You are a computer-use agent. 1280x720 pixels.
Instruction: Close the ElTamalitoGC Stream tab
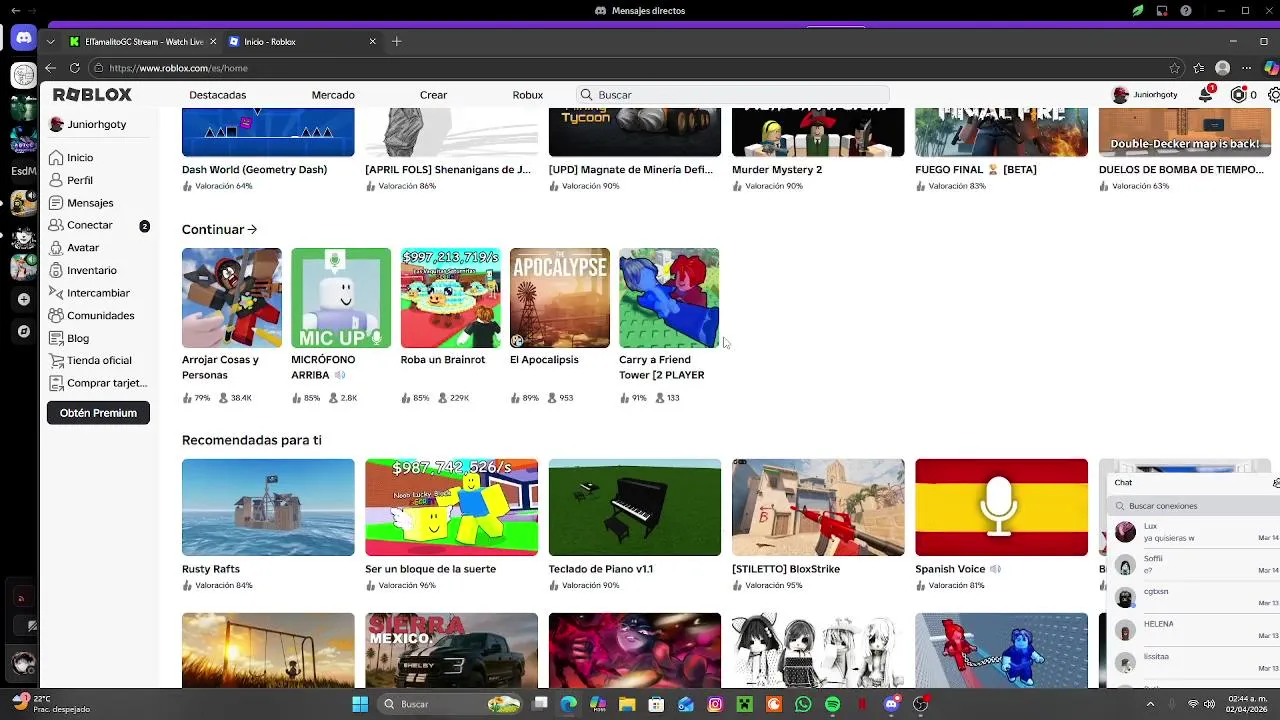211,42
